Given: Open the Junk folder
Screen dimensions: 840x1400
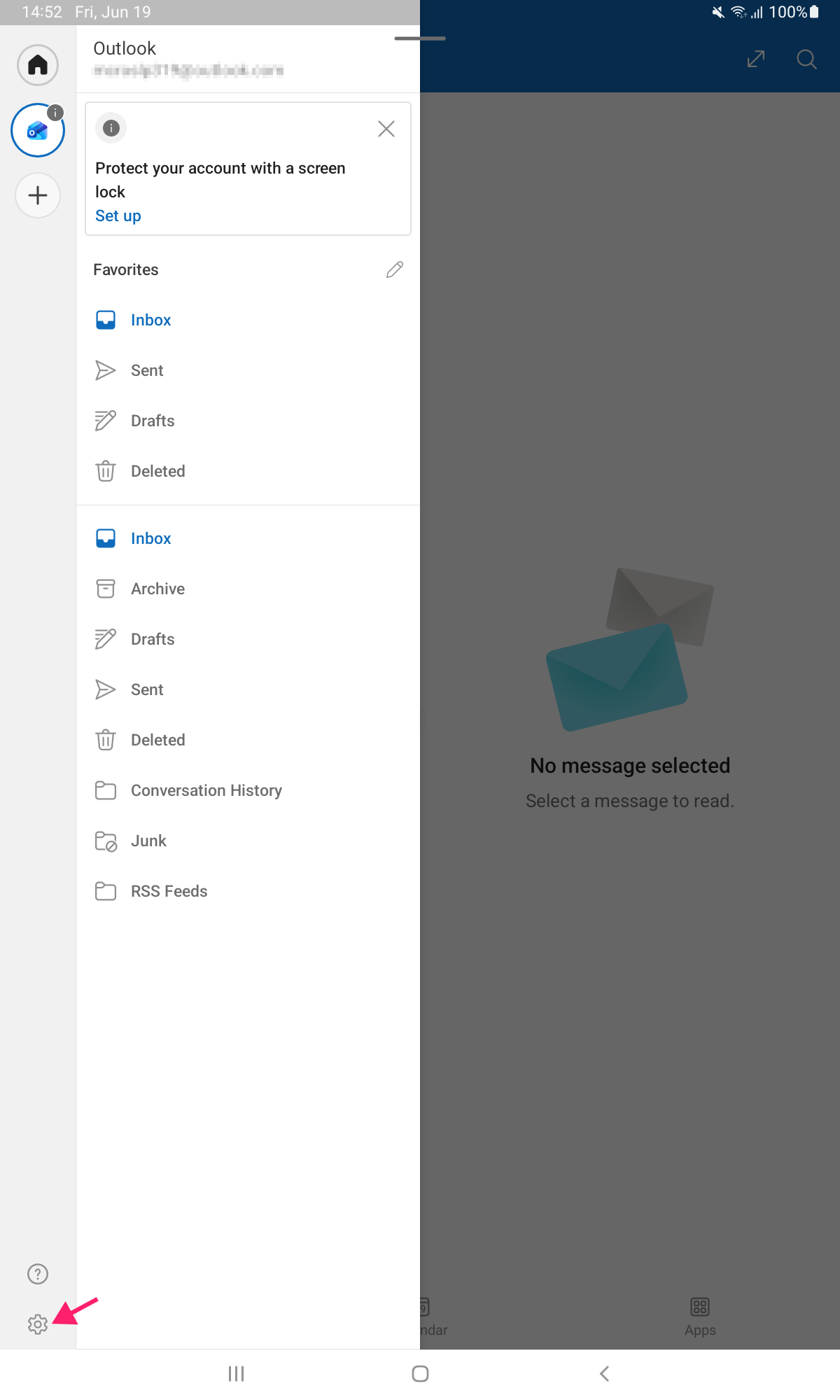Looking at the screenshot, I should pyautogui.click(x=248, y=841).
